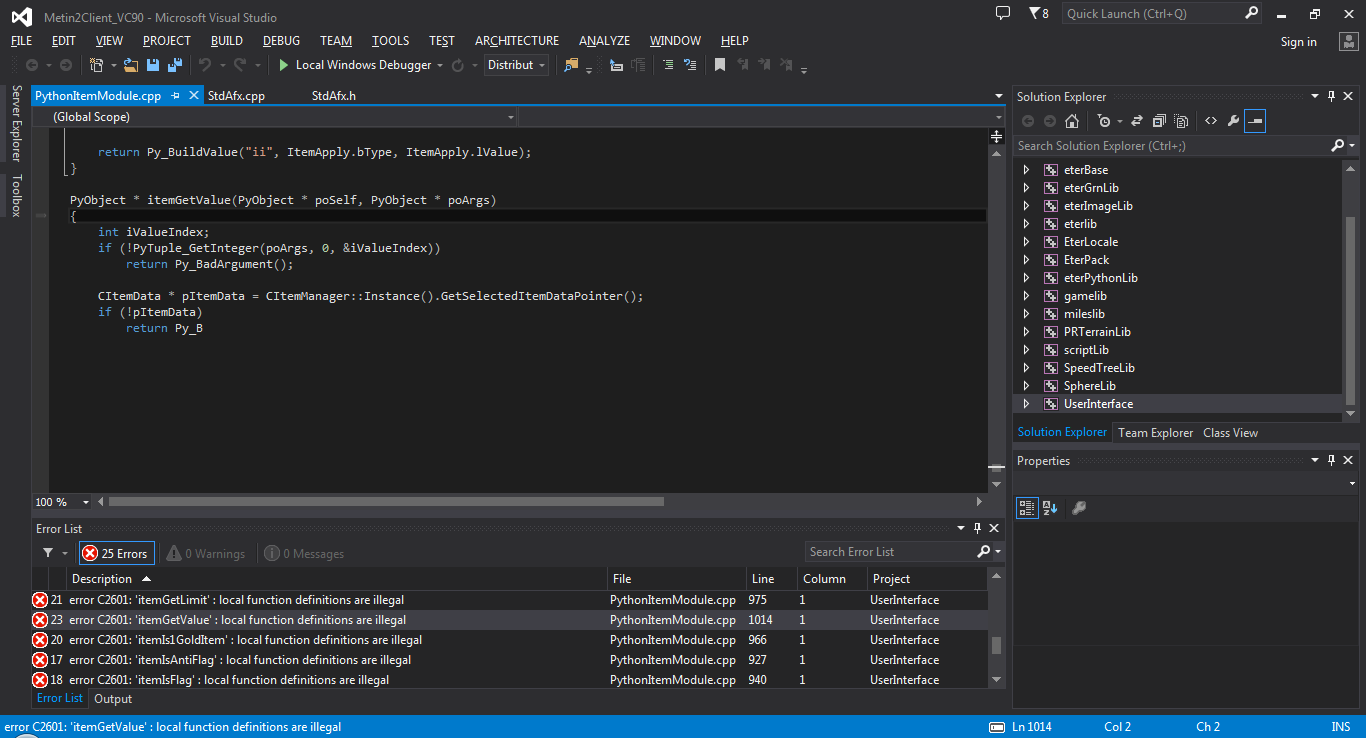Image resolution: width=1366 pixels, height=738 pixels.
Task: Click the Categorized icon in Properties panel
Action: coord(1027,508)
